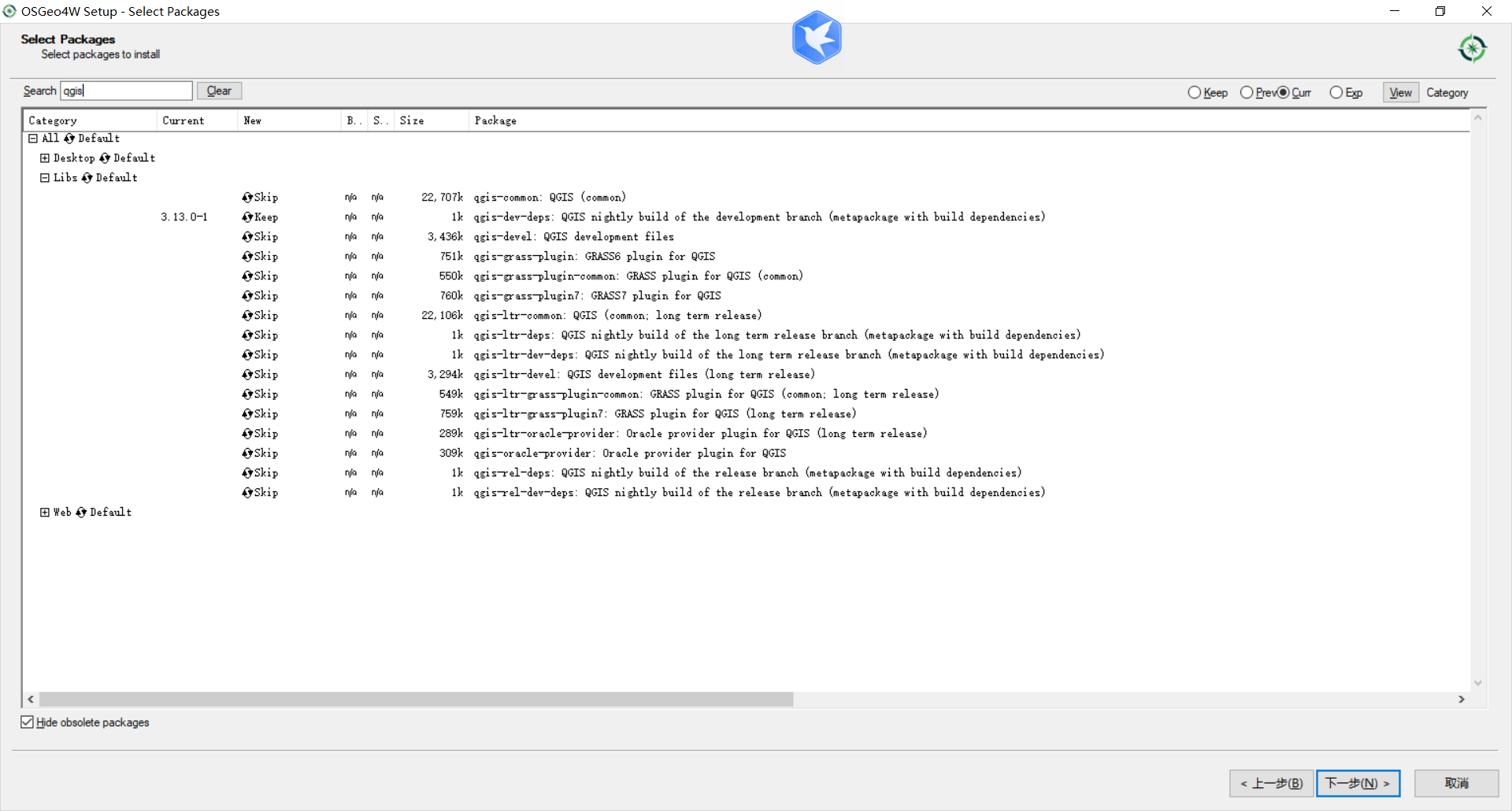The image size is (1512, 811).
Task: Toggle Skip icon for qgis-ltr-grass-plugin-common row
Action: click(x=247, y=394)
